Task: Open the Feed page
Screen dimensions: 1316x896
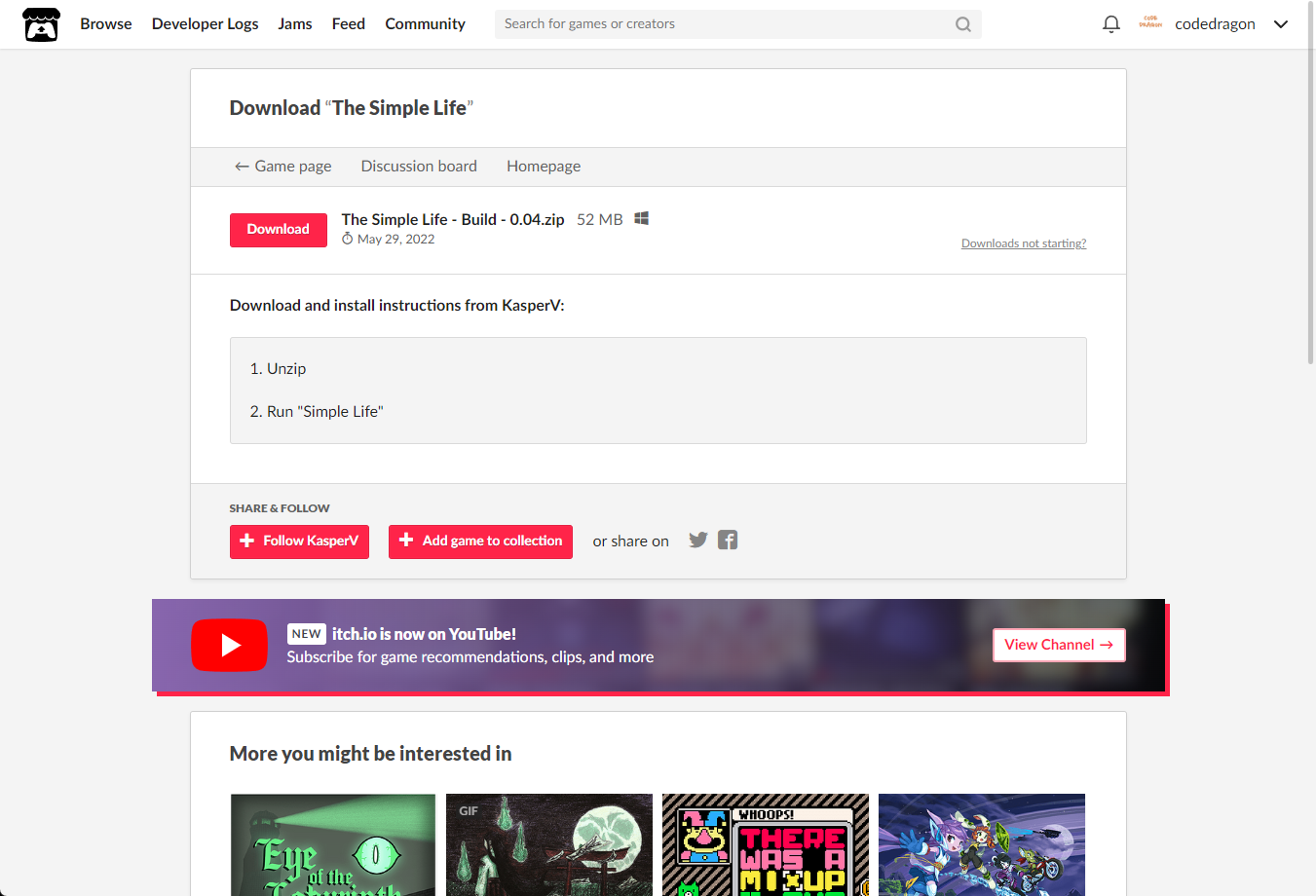Action: [x=349, y=23]
